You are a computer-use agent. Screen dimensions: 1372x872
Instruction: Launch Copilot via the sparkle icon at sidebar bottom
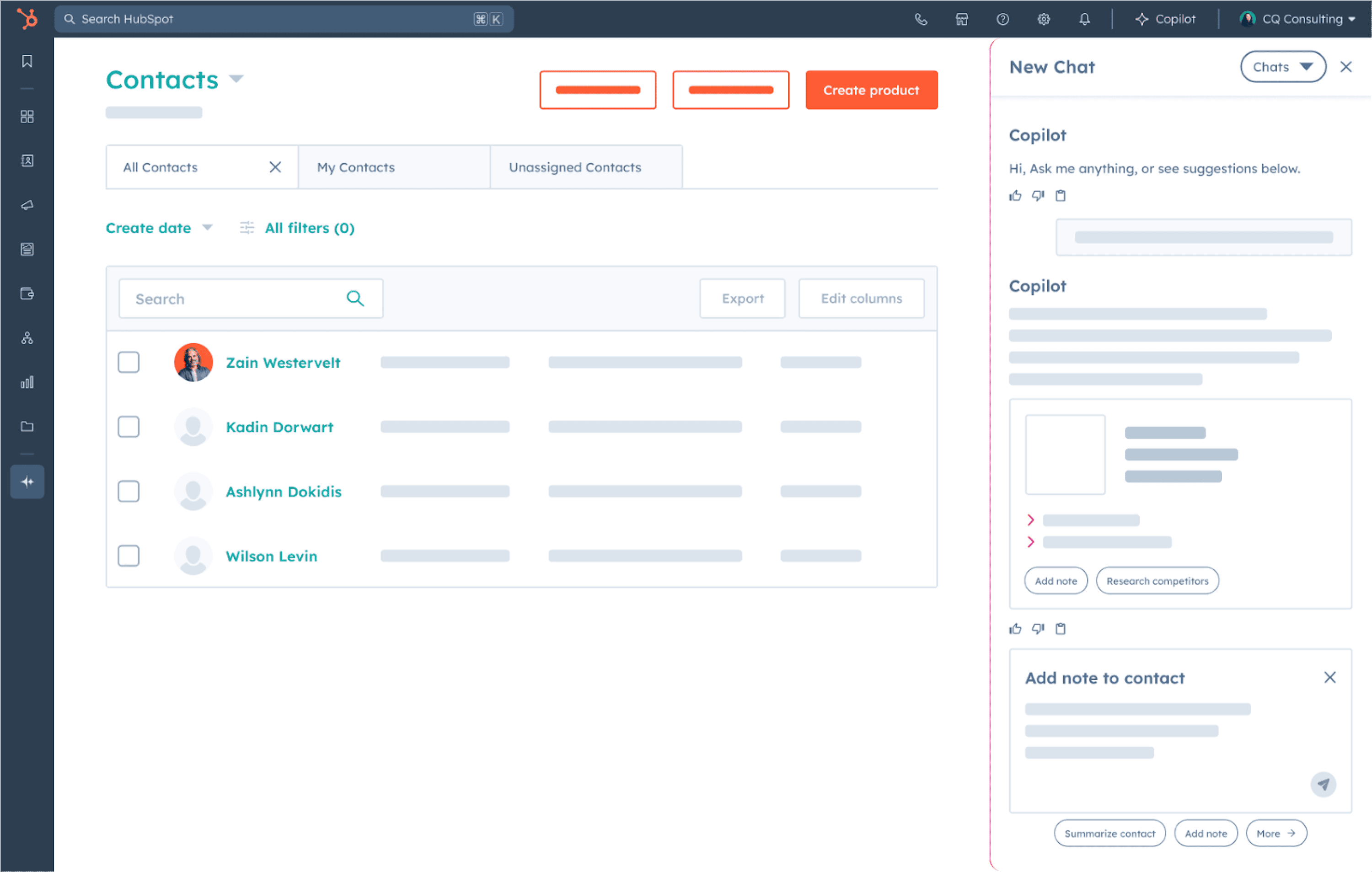point(27,481)
